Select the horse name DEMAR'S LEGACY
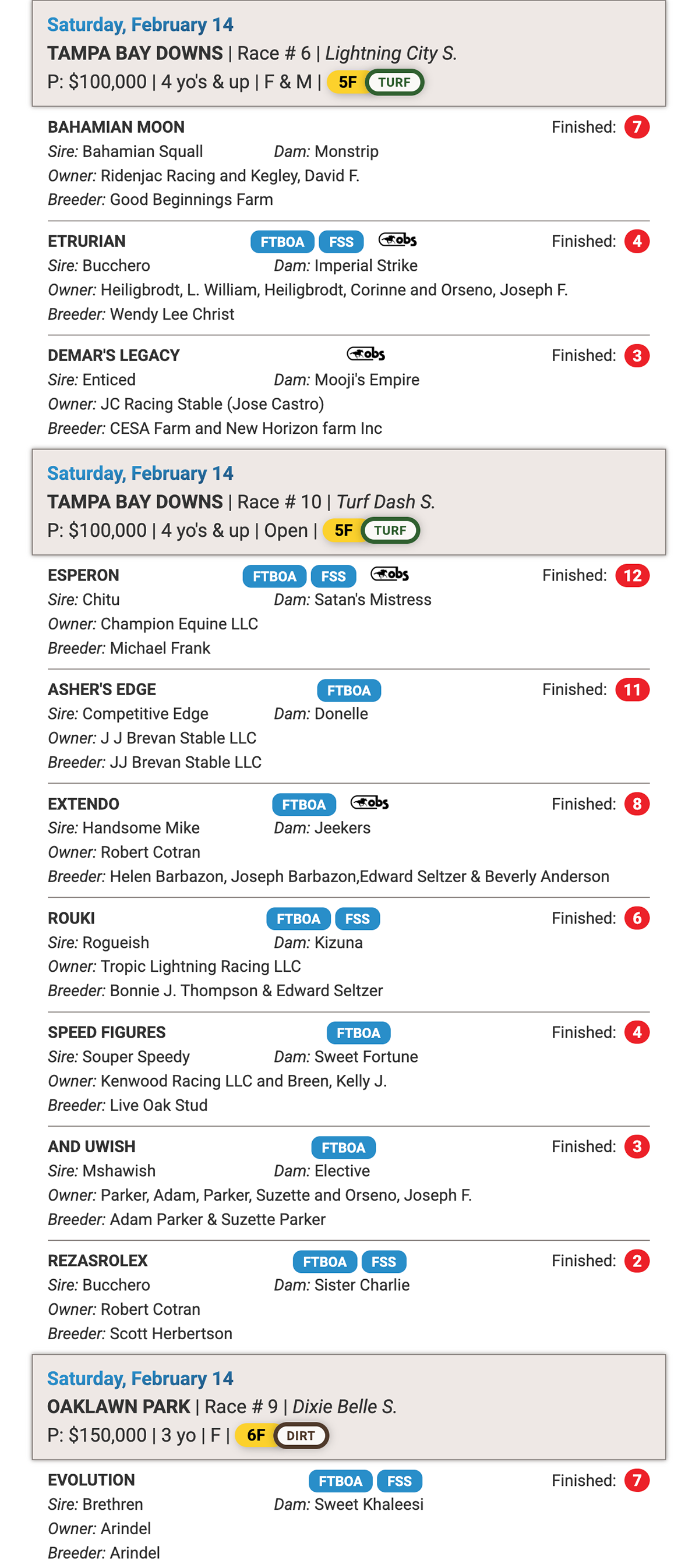The height and width of the screenshot is (1568, 699). (114, 356)
